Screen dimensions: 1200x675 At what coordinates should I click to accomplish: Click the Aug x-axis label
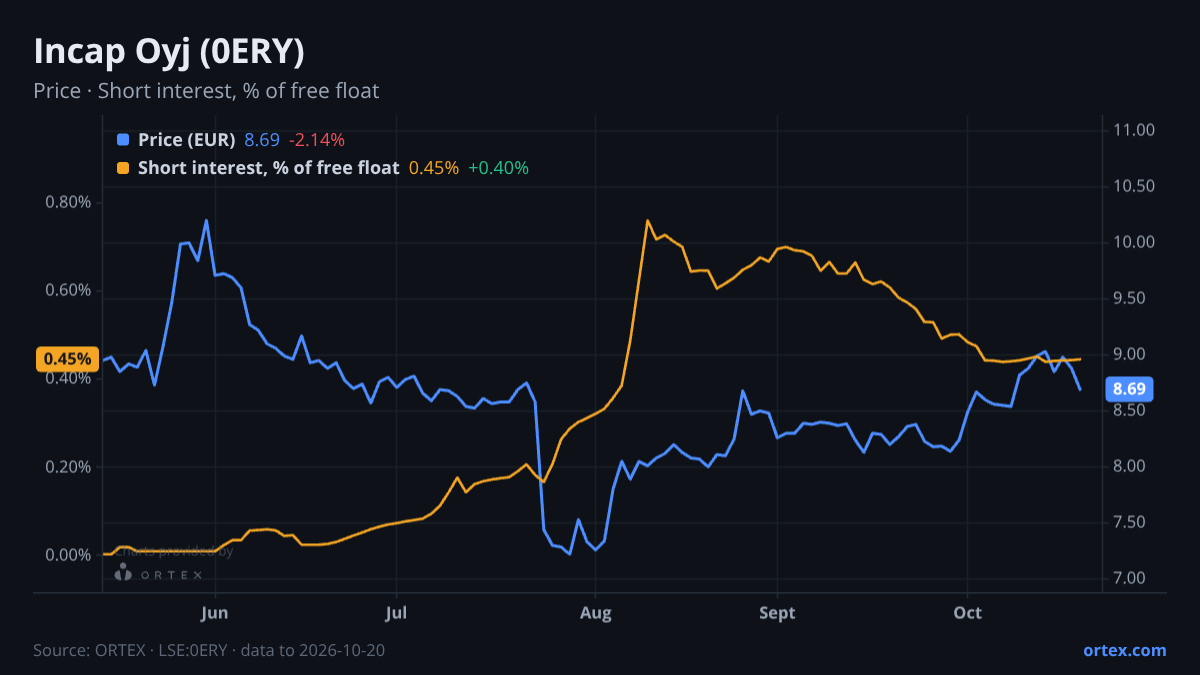coord(595,613)
